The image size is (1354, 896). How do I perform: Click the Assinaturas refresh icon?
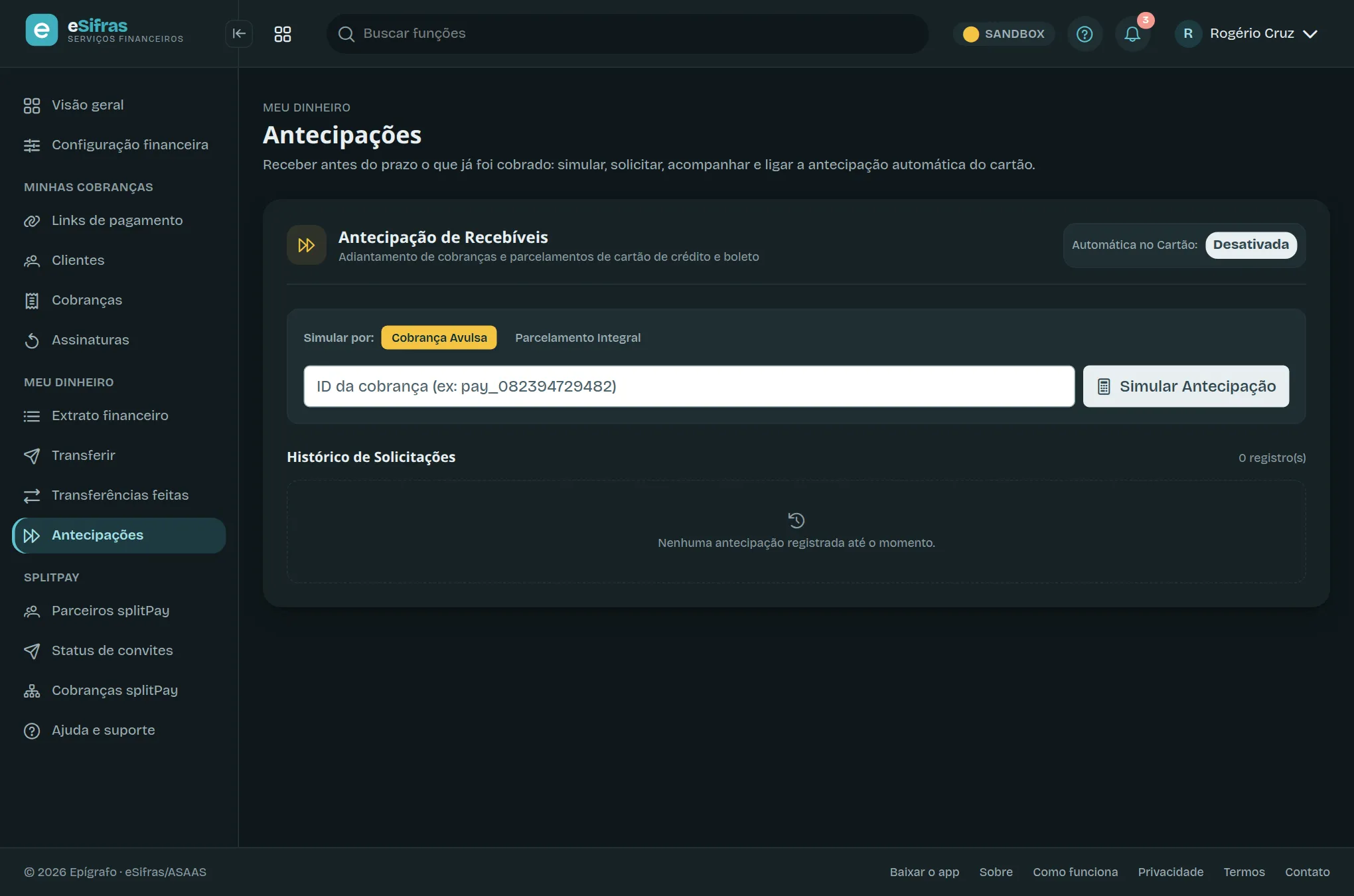point(32,340)
